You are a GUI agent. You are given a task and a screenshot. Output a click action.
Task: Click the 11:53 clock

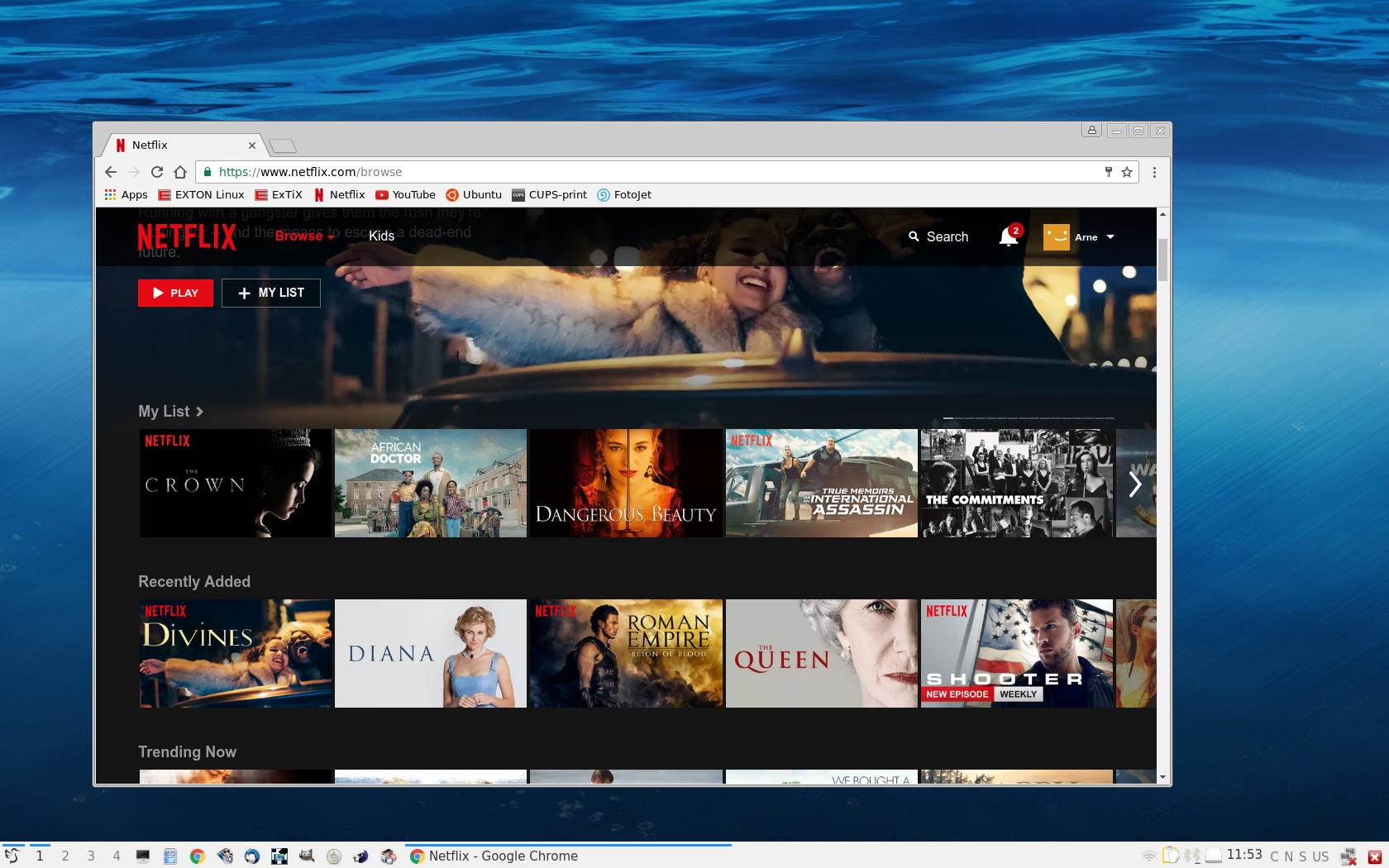coord(1244,854)
